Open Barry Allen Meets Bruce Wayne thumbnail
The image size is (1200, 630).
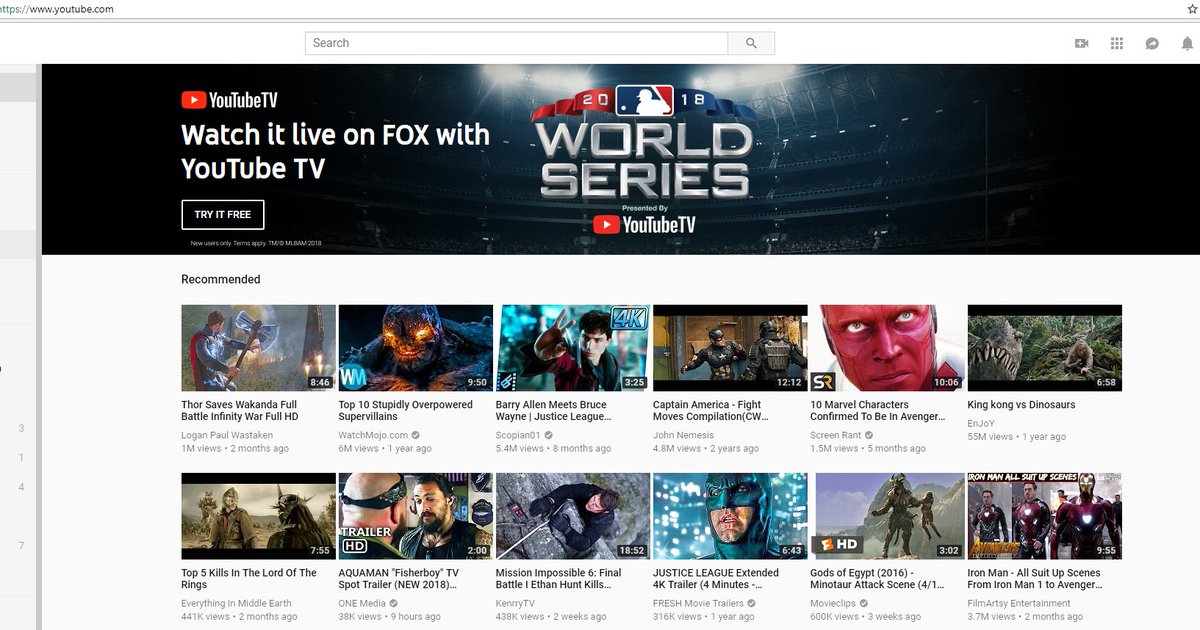(573, 348)
